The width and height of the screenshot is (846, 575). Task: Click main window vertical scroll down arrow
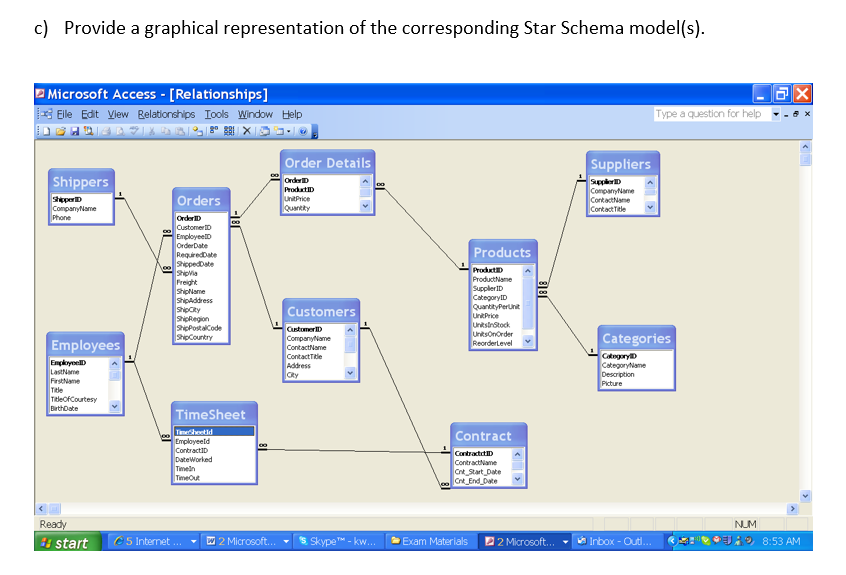click(805, 496)
